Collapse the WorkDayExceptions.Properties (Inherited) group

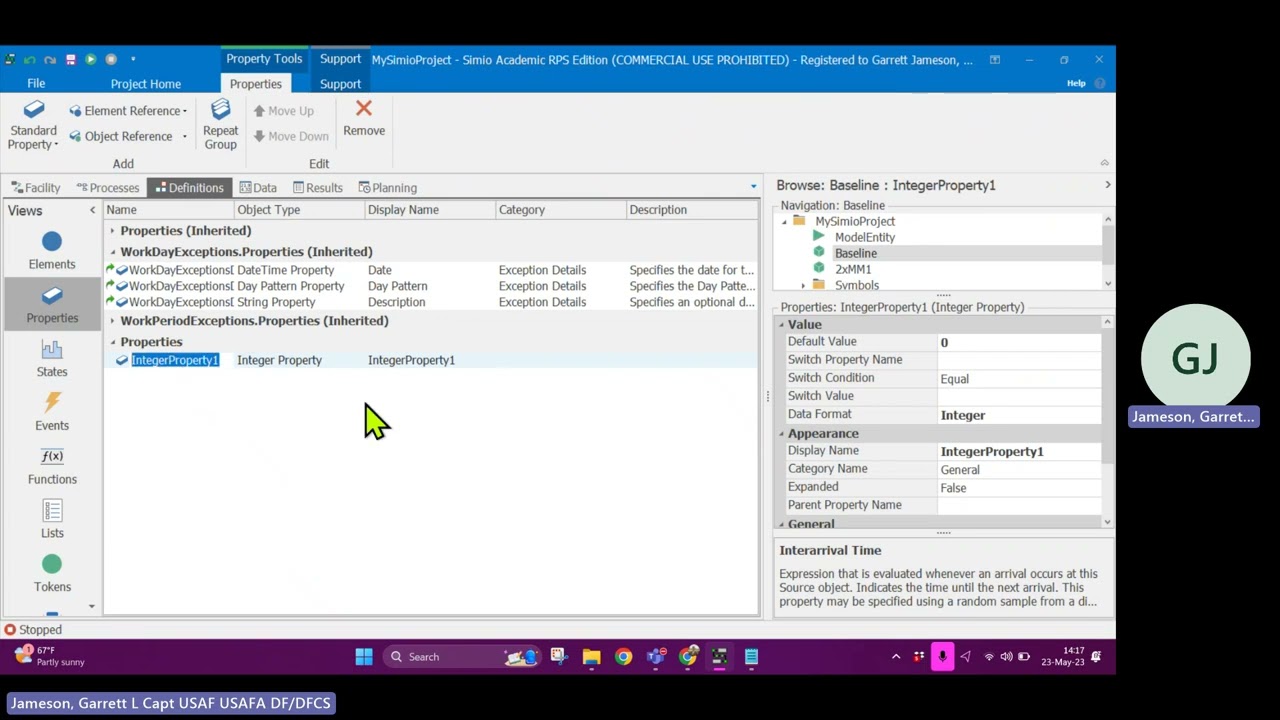click(112, 252)
